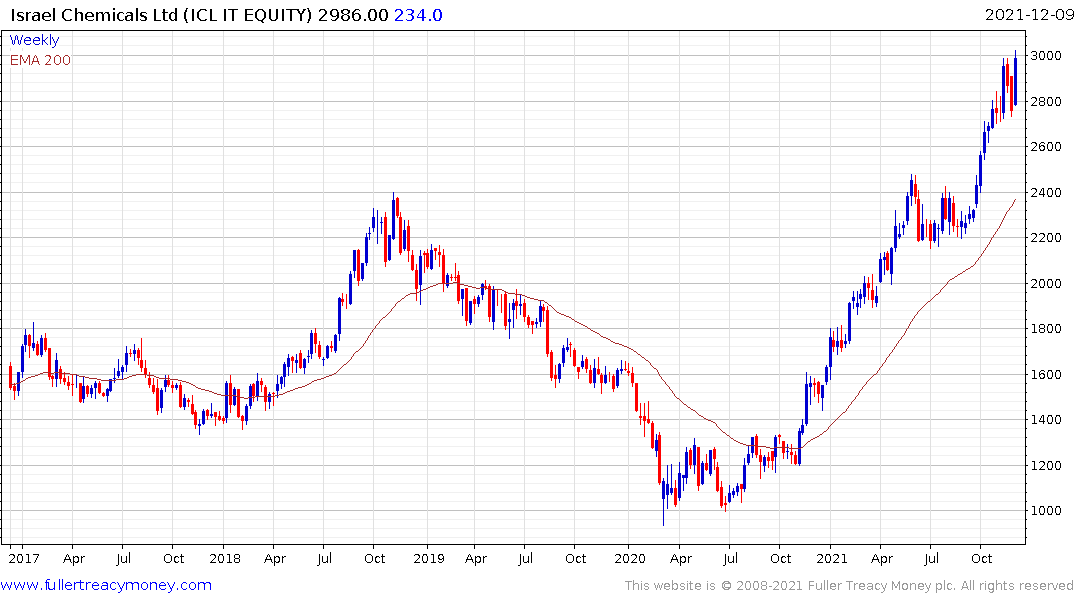Click the Israel Chemicals Ltd chart title
1075x600 pixels.
tap(161, 15)
